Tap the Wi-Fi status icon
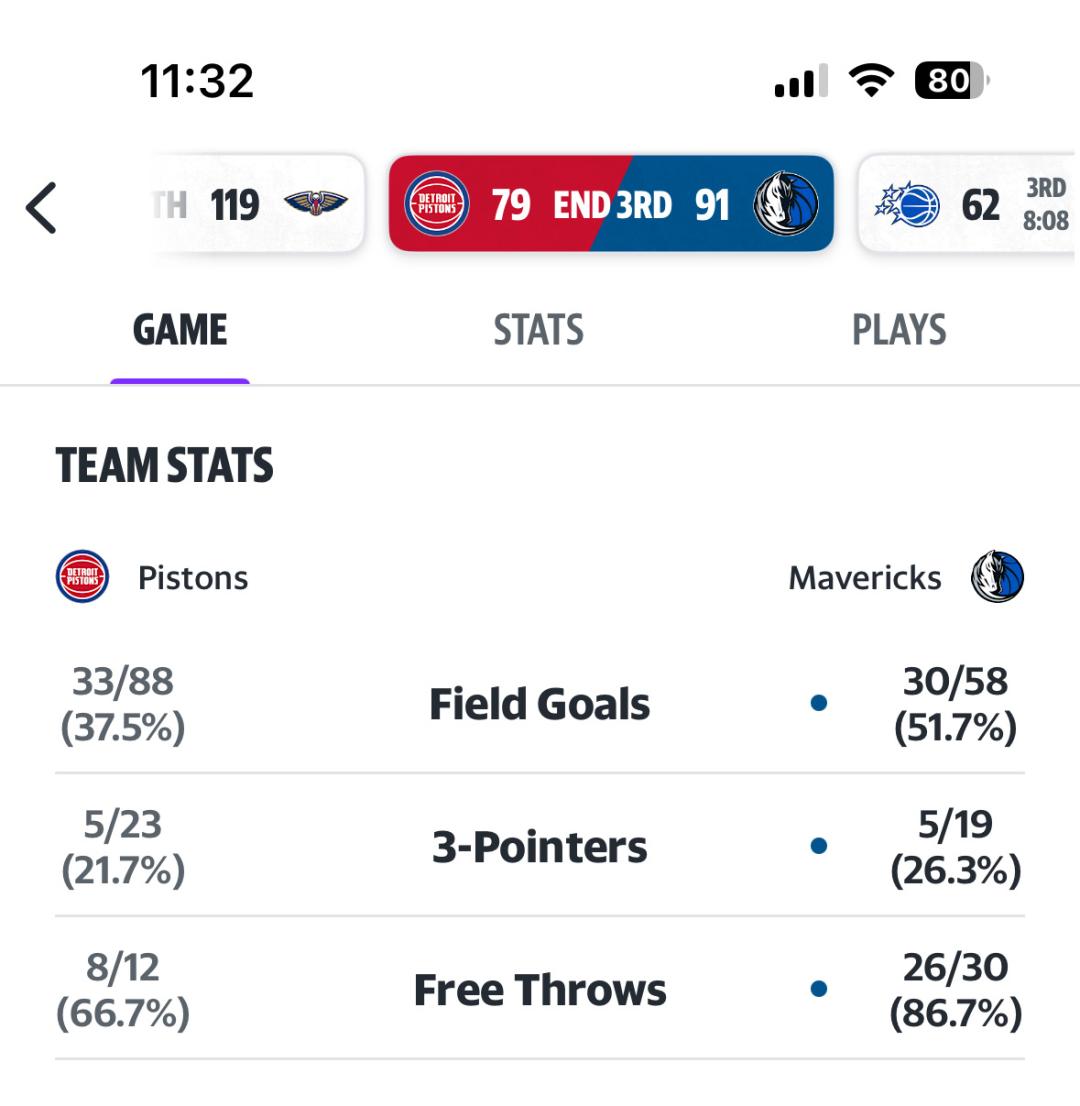This screenshot has height=1106, width=1080. [871, 81]
